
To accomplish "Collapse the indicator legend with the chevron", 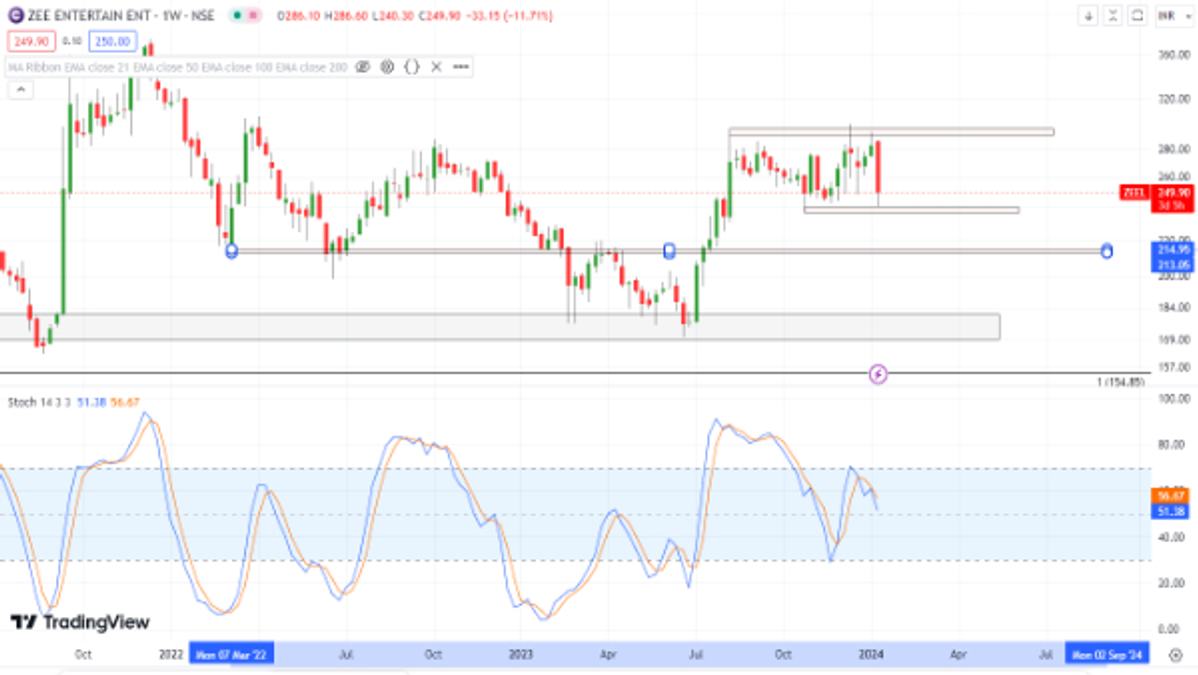I will click(x=21, y=90).
